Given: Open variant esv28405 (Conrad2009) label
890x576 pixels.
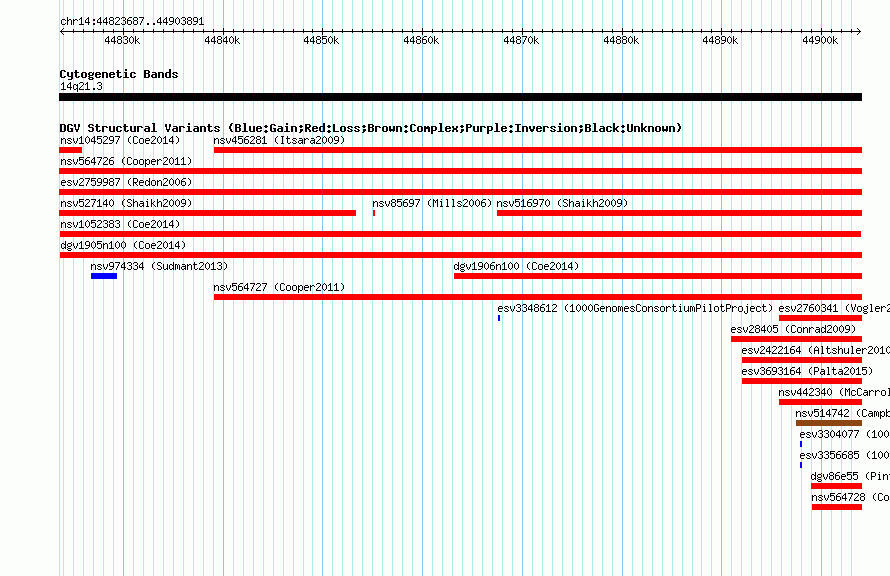Looking at the screenshot, I should (793, 329).
